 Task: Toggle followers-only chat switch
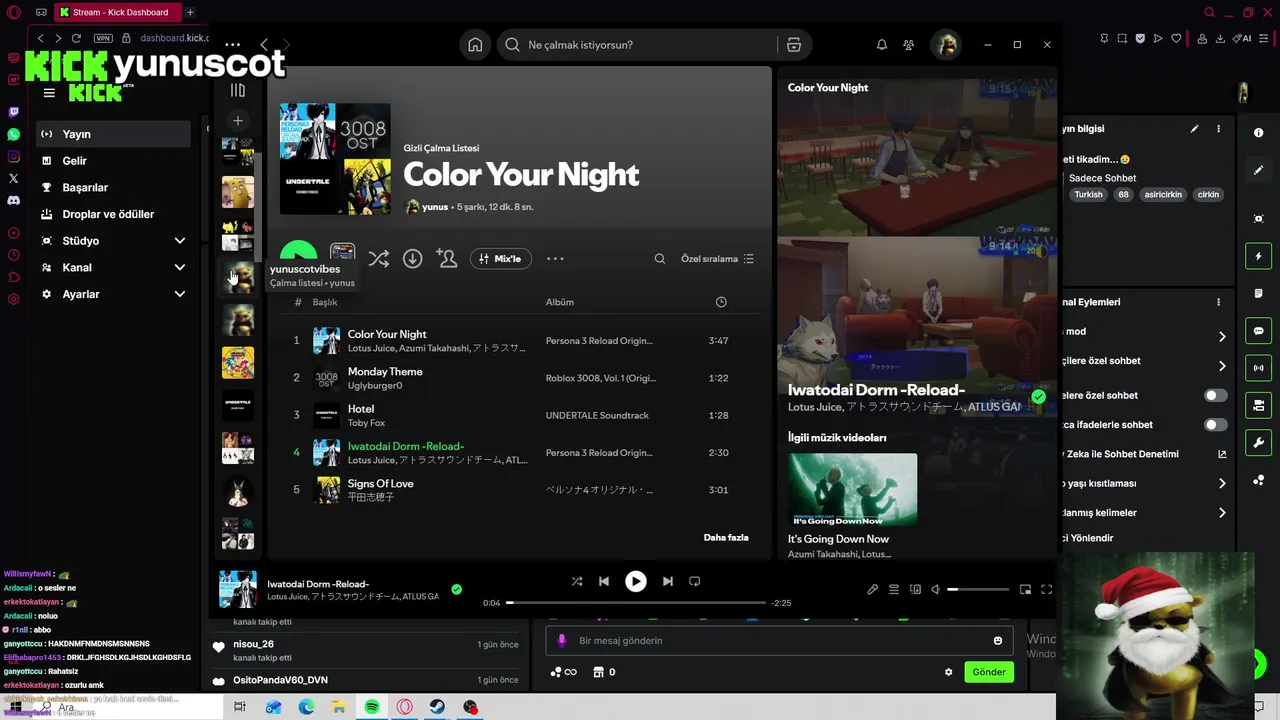point(1215,396)
